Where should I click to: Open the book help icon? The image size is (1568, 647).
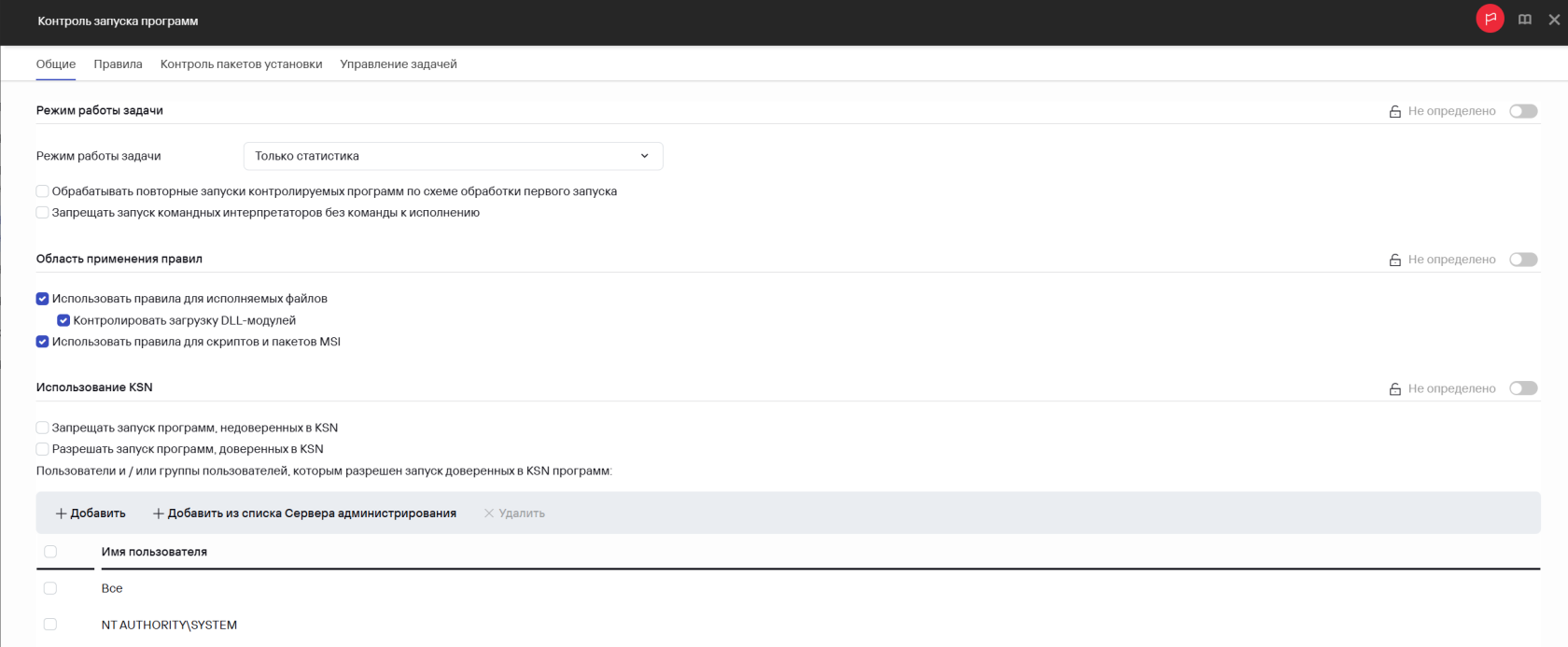[1525, 20]
